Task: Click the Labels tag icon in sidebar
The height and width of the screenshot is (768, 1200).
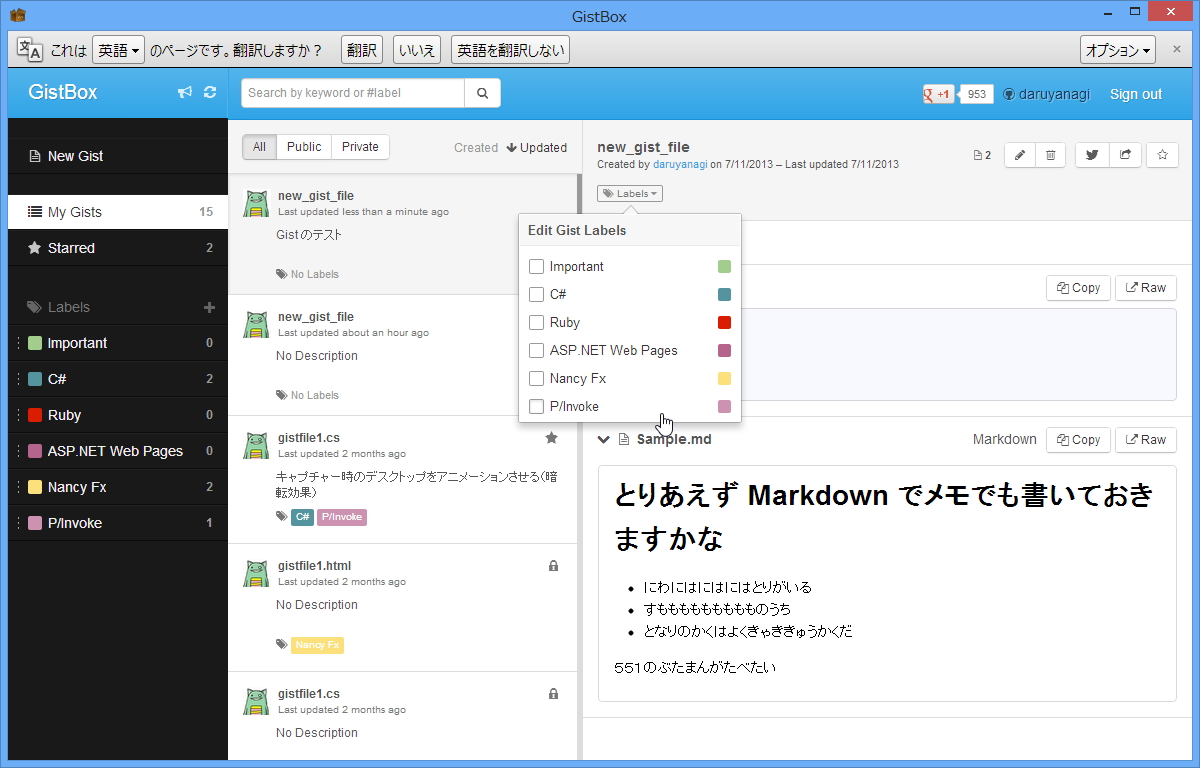Action: pos(35,307)
